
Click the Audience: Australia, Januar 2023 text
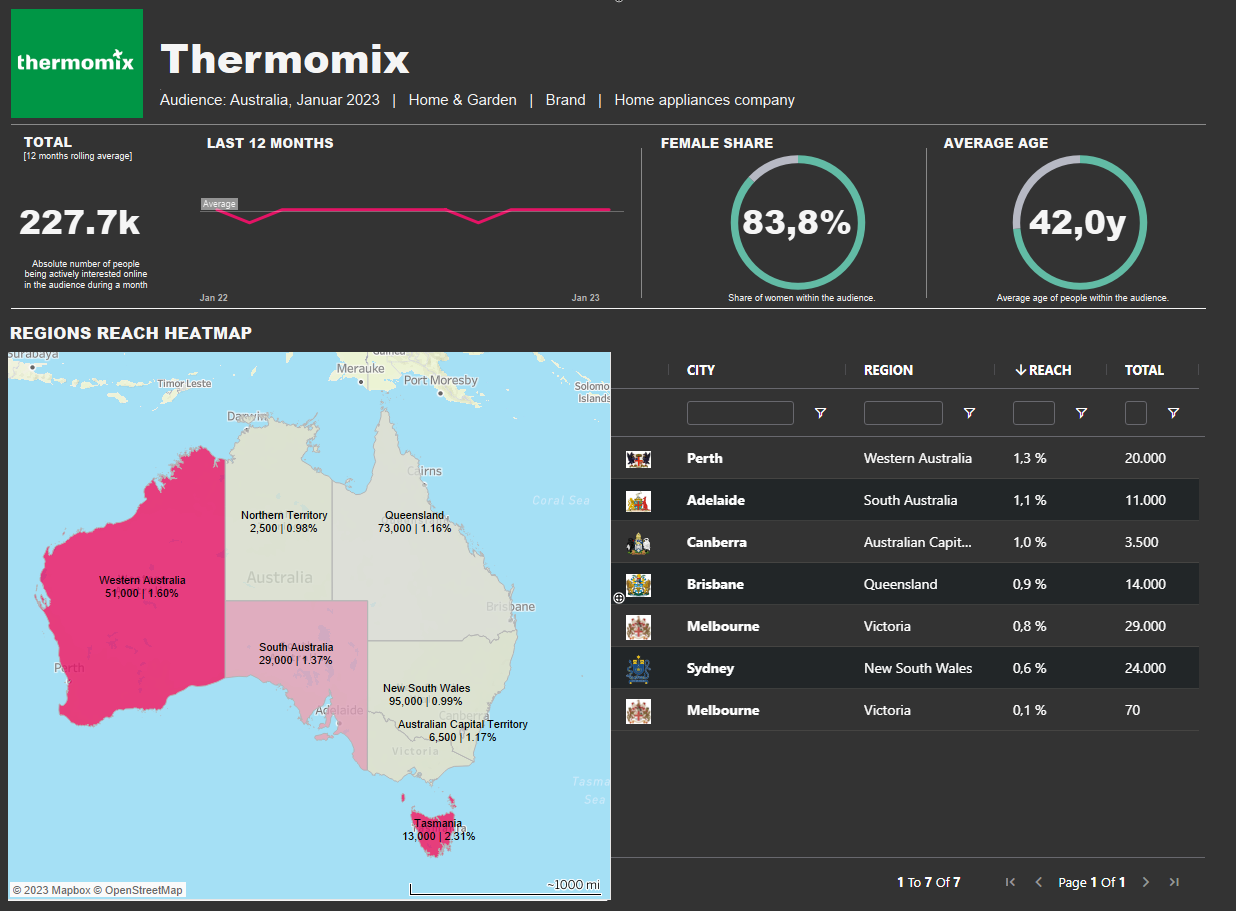click(270, 100)
